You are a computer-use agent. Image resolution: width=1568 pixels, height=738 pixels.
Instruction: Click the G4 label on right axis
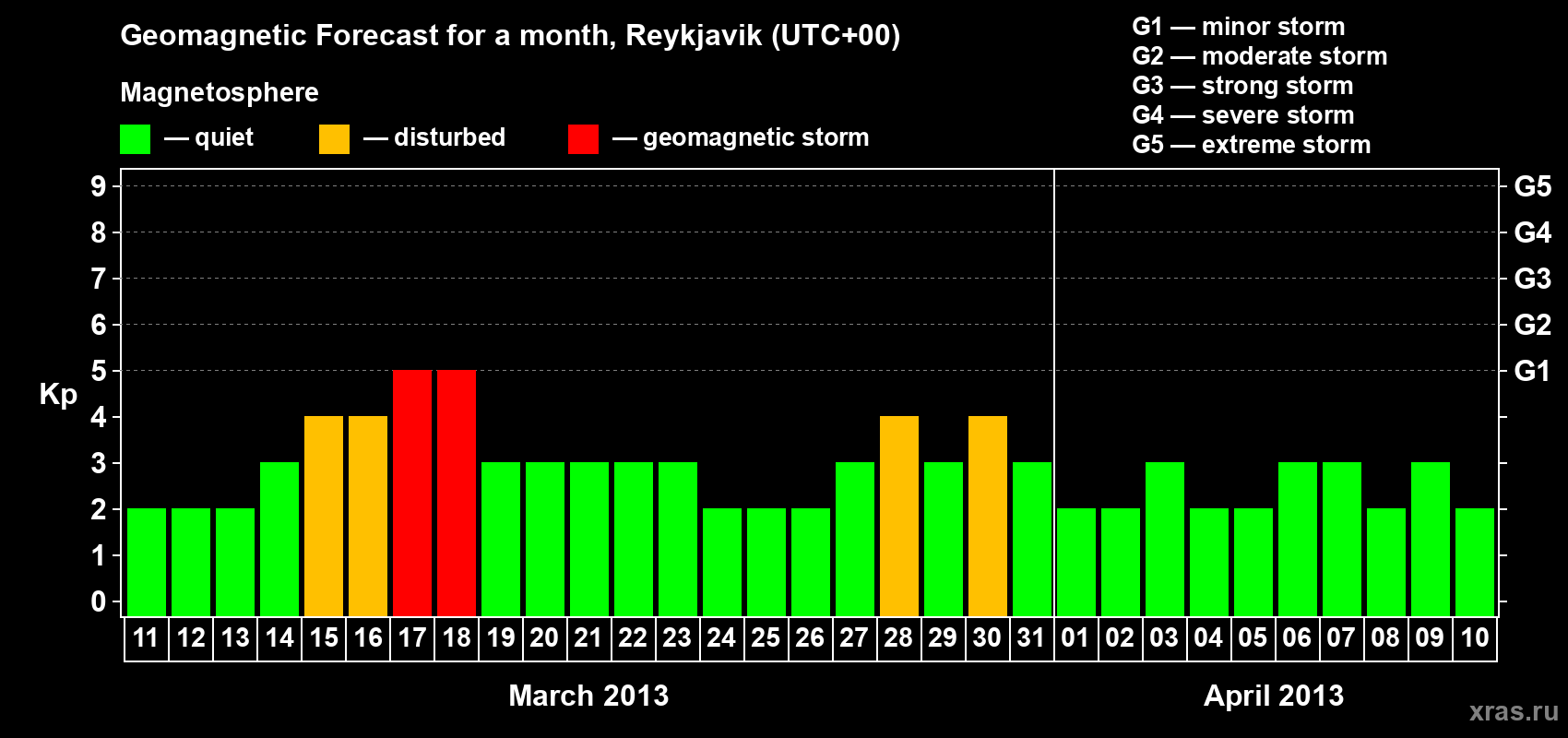tap(1533, 232)
